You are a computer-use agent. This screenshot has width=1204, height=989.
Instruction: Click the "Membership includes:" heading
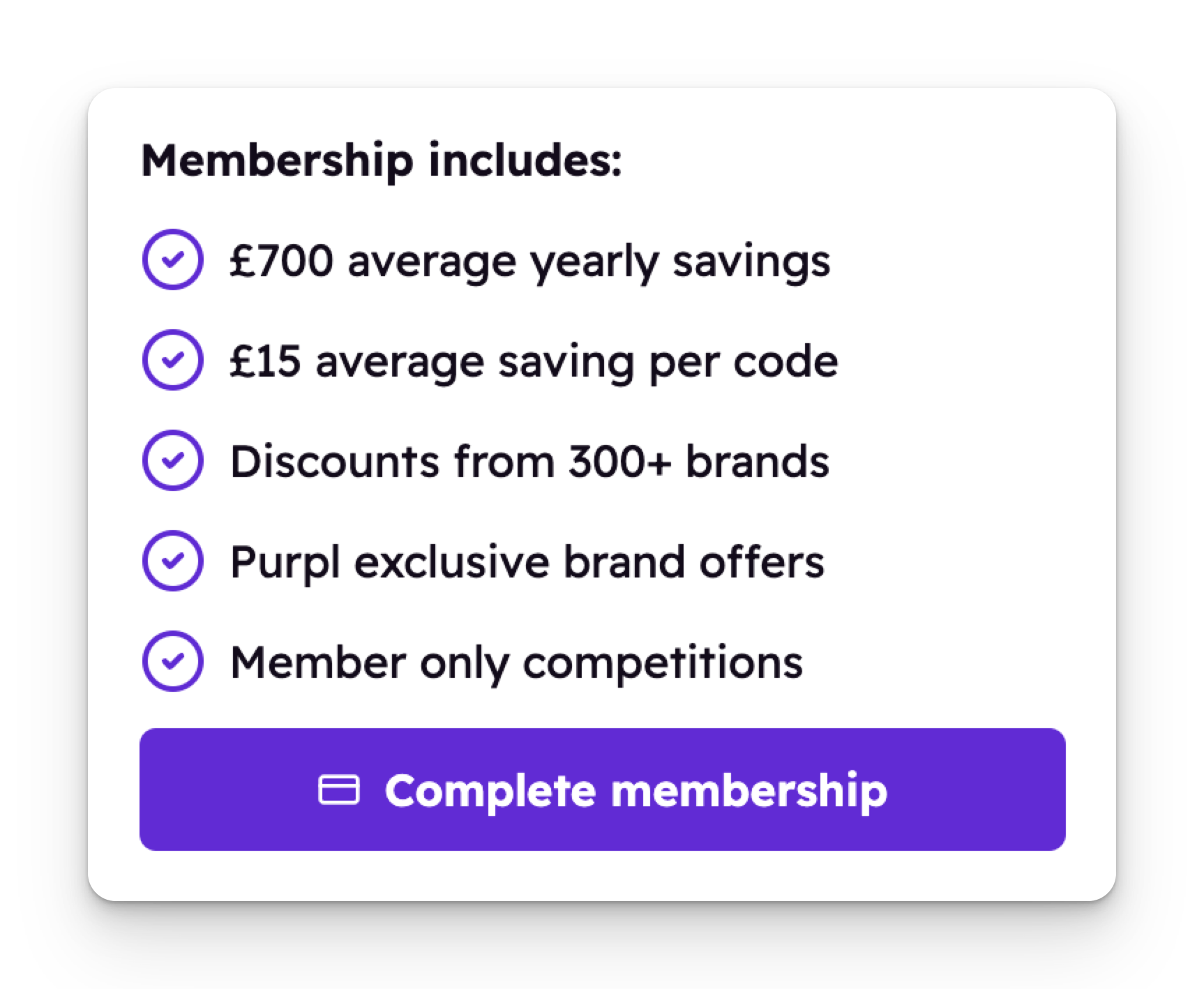tap(381, 160)
